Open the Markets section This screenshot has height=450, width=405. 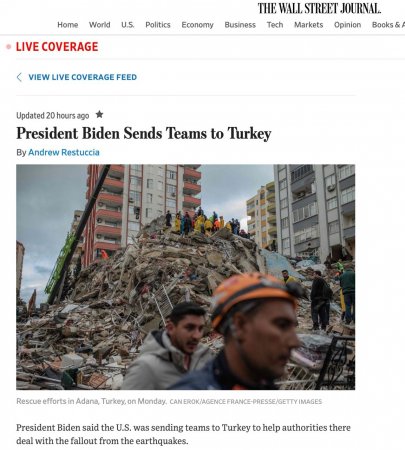pyautogui.click(x=308, y=25)
